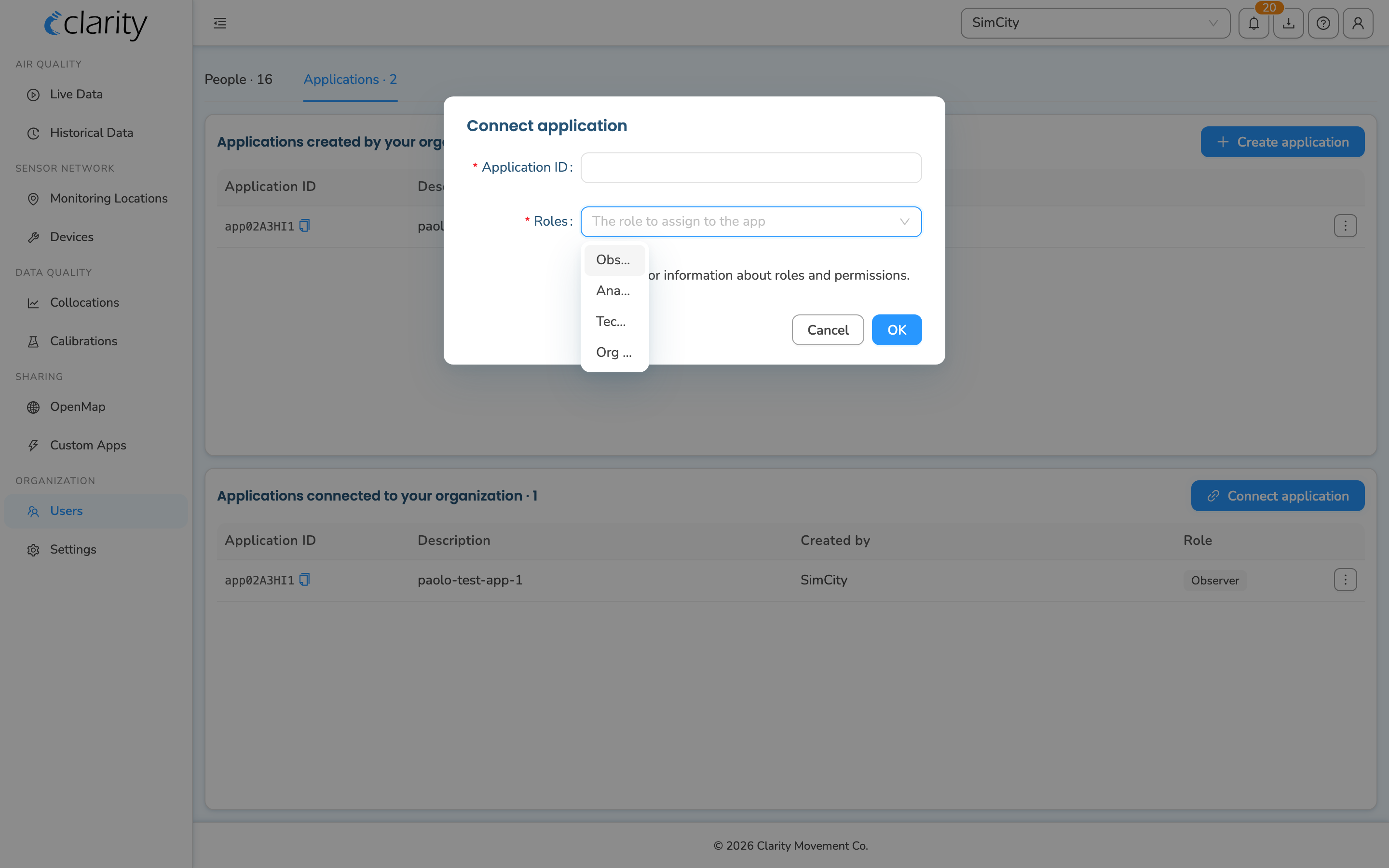This screenshot has height=868, width=1389.
Task: Copy app02A3HI1 ID in connected applications table
Action: pyautogui.click(x=305, y=580)
